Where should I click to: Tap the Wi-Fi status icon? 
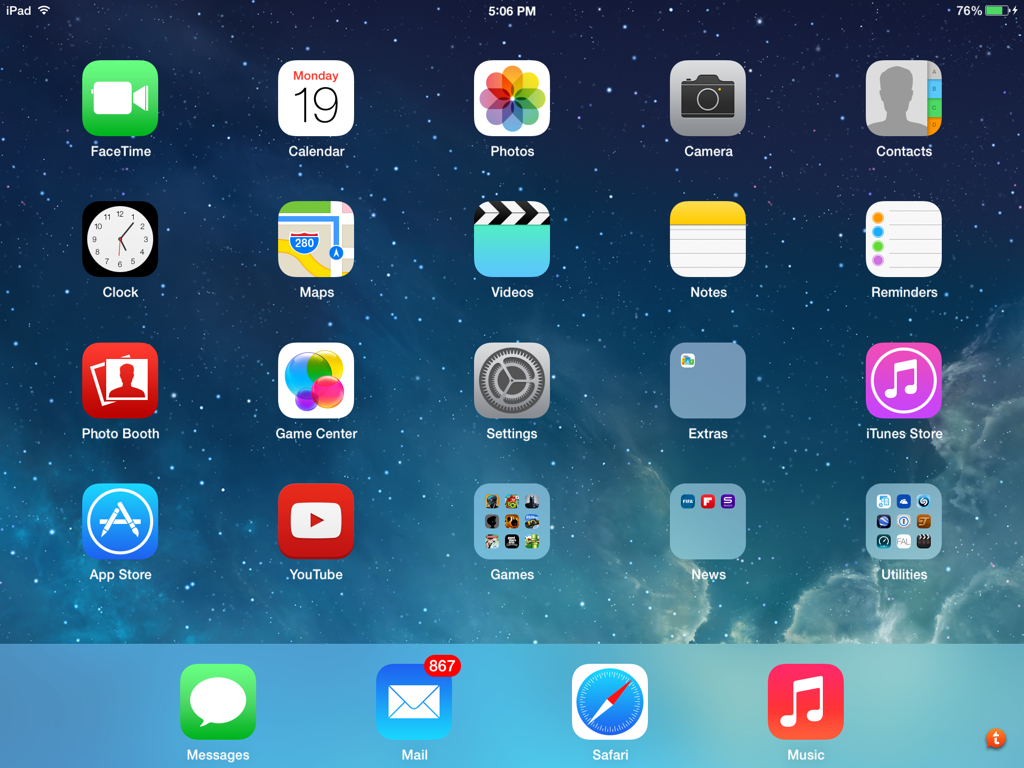[x=44, y=10]
